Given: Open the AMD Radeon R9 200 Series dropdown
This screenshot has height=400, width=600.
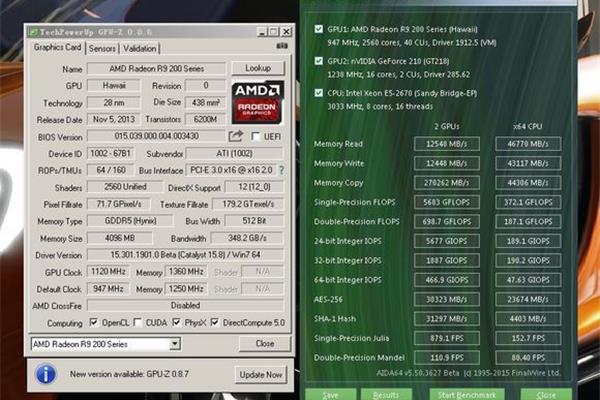Looking at the screenshot, I should pos(175,344).
